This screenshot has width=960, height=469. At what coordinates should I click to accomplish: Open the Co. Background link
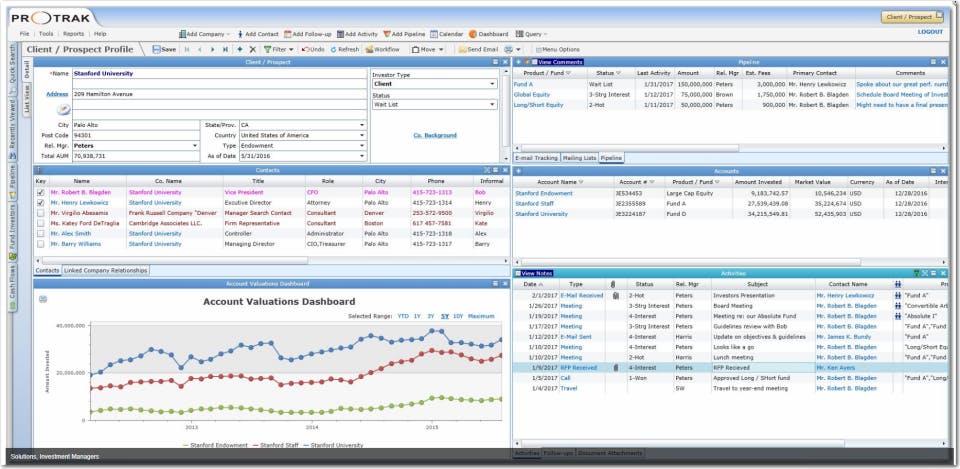tap(435, 135)
